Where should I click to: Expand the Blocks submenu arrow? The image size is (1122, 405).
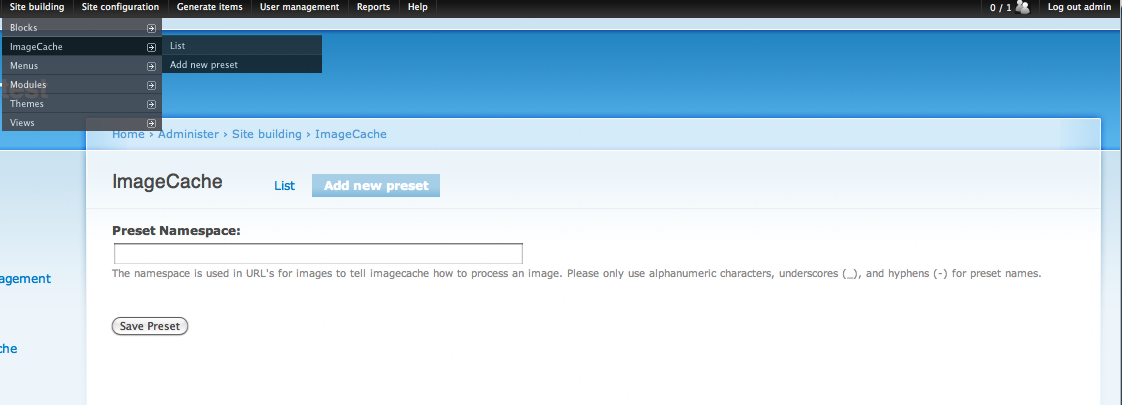[x=151, y=29]
